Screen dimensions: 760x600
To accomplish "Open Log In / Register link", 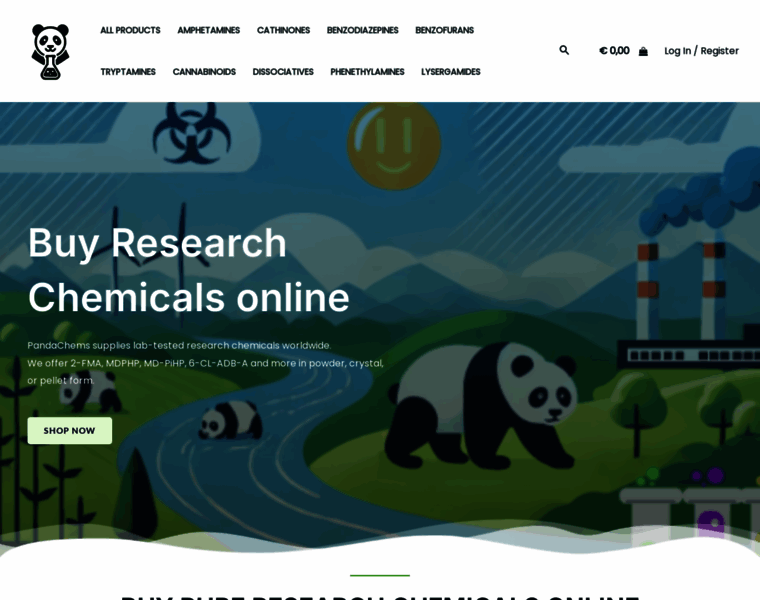I will 701,51.
